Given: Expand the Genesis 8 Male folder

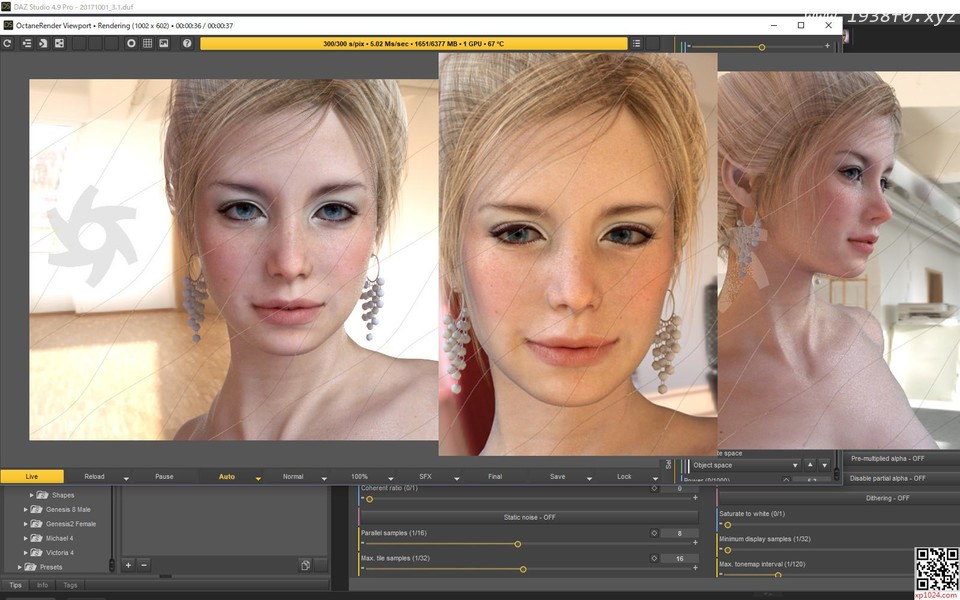Looking at the screenshot, I should coord(26,509).
